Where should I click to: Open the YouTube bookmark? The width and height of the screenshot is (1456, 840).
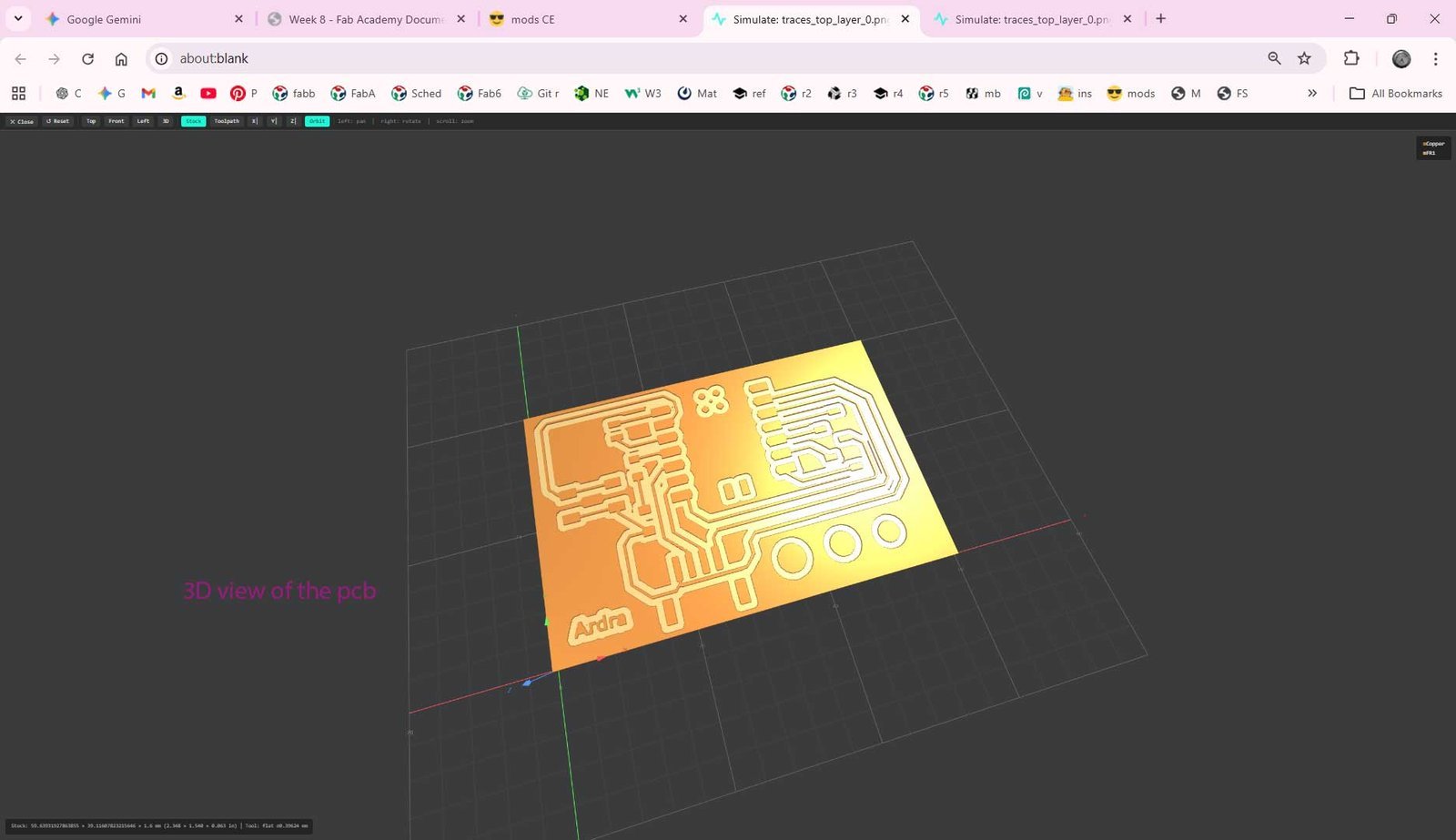[x=207, y=93]
